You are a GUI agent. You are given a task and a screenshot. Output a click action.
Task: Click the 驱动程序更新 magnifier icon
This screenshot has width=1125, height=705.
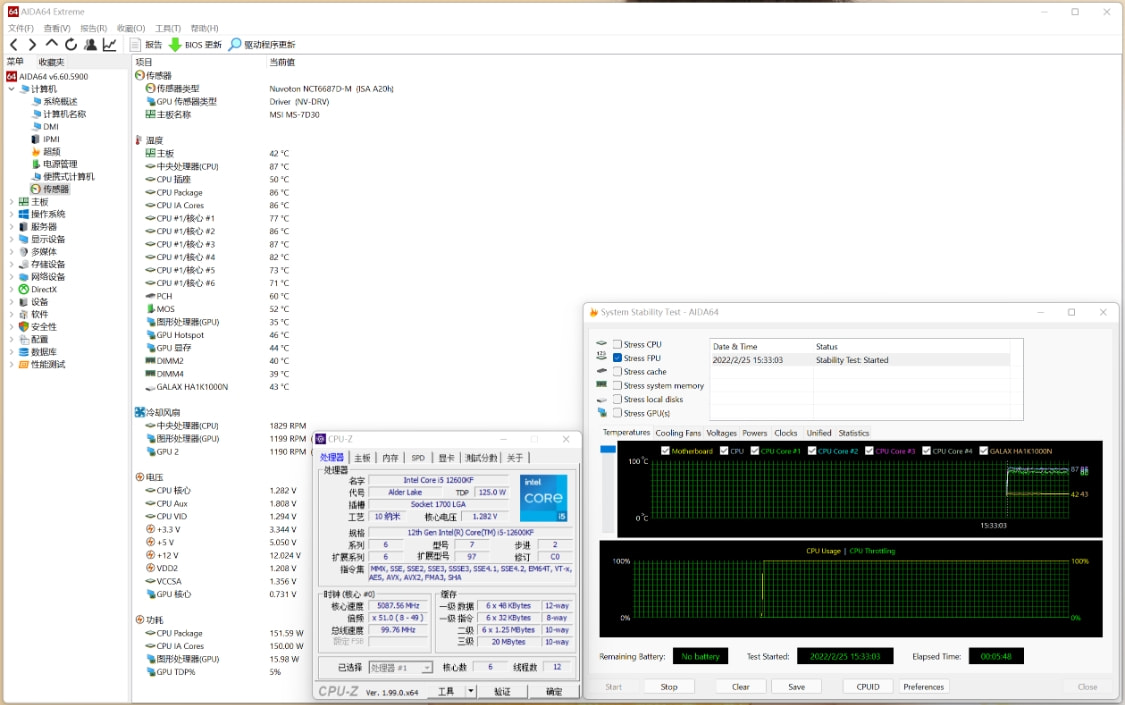[x=235, y=45]
